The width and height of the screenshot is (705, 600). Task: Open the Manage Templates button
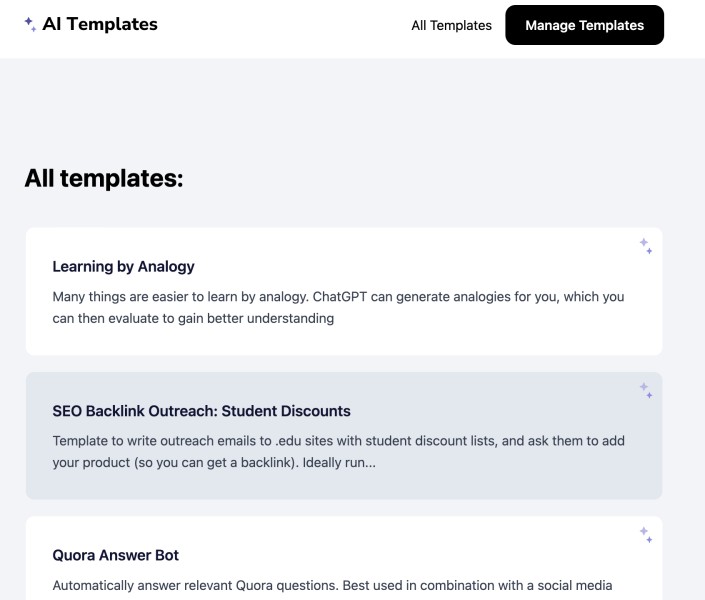tap(585, 25)
